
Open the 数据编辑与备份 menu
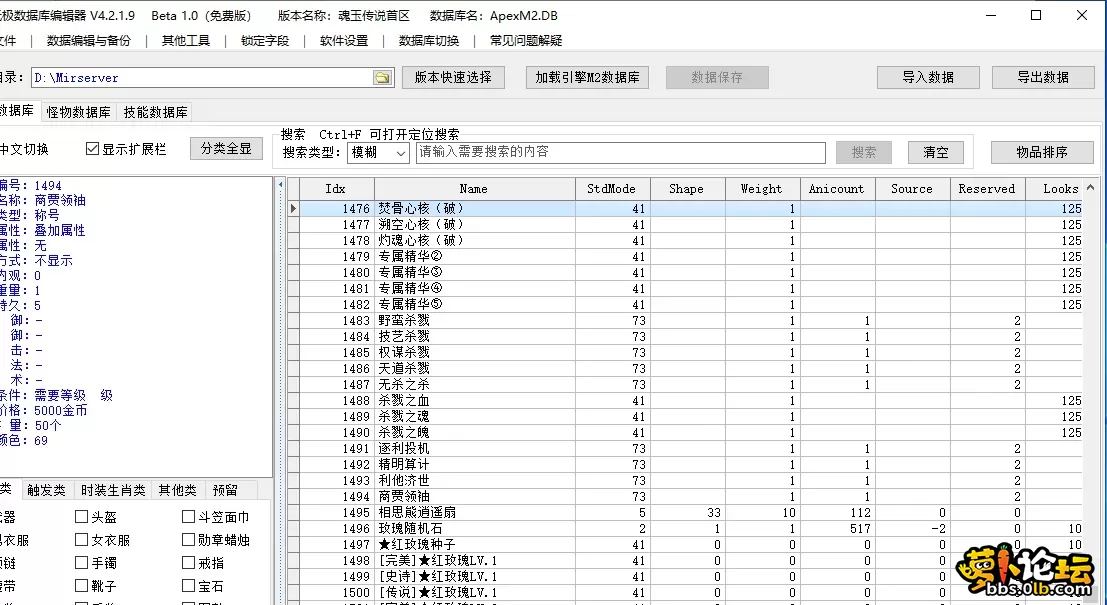[91, 40]
